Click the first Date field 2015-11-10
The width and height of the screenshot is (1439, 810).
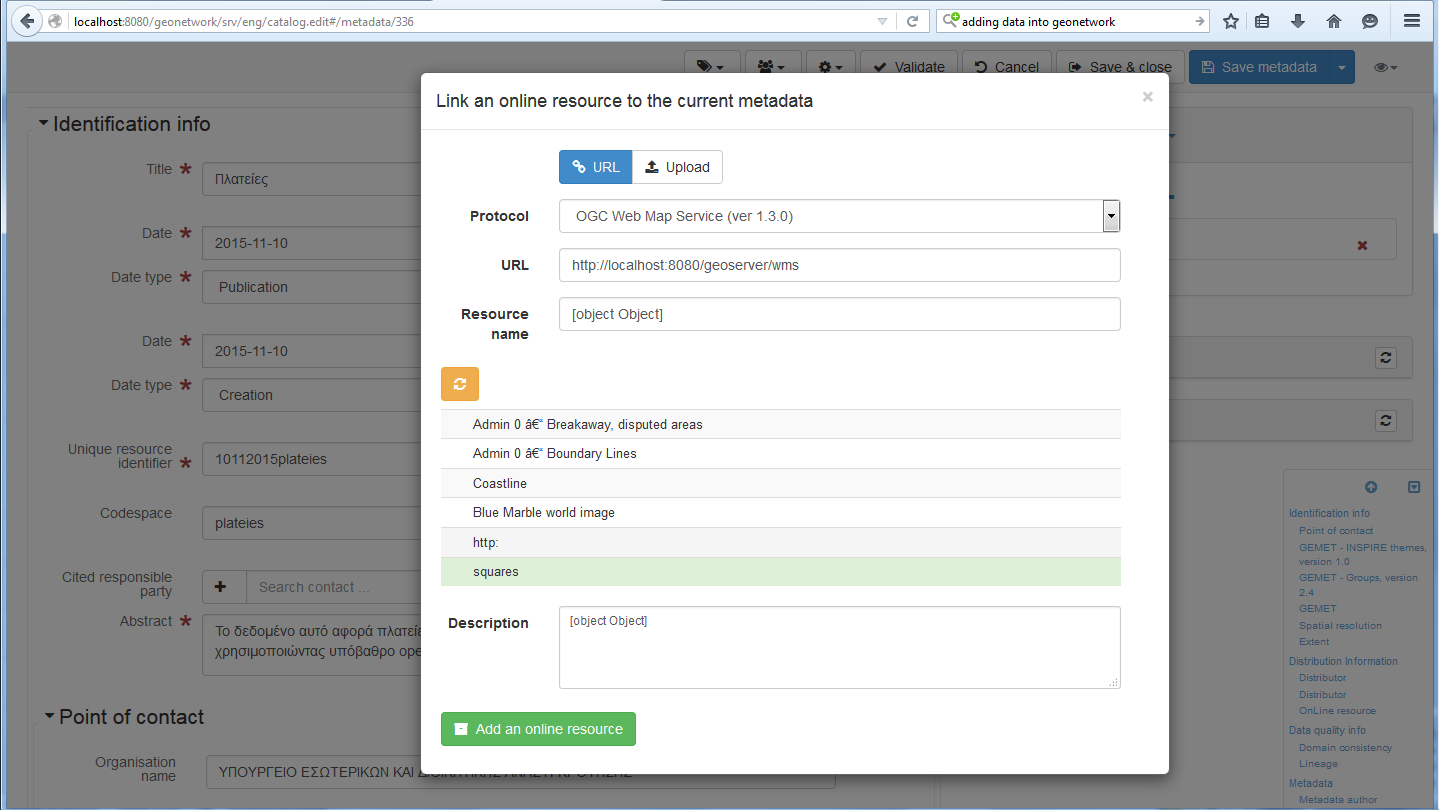(312, 243)
